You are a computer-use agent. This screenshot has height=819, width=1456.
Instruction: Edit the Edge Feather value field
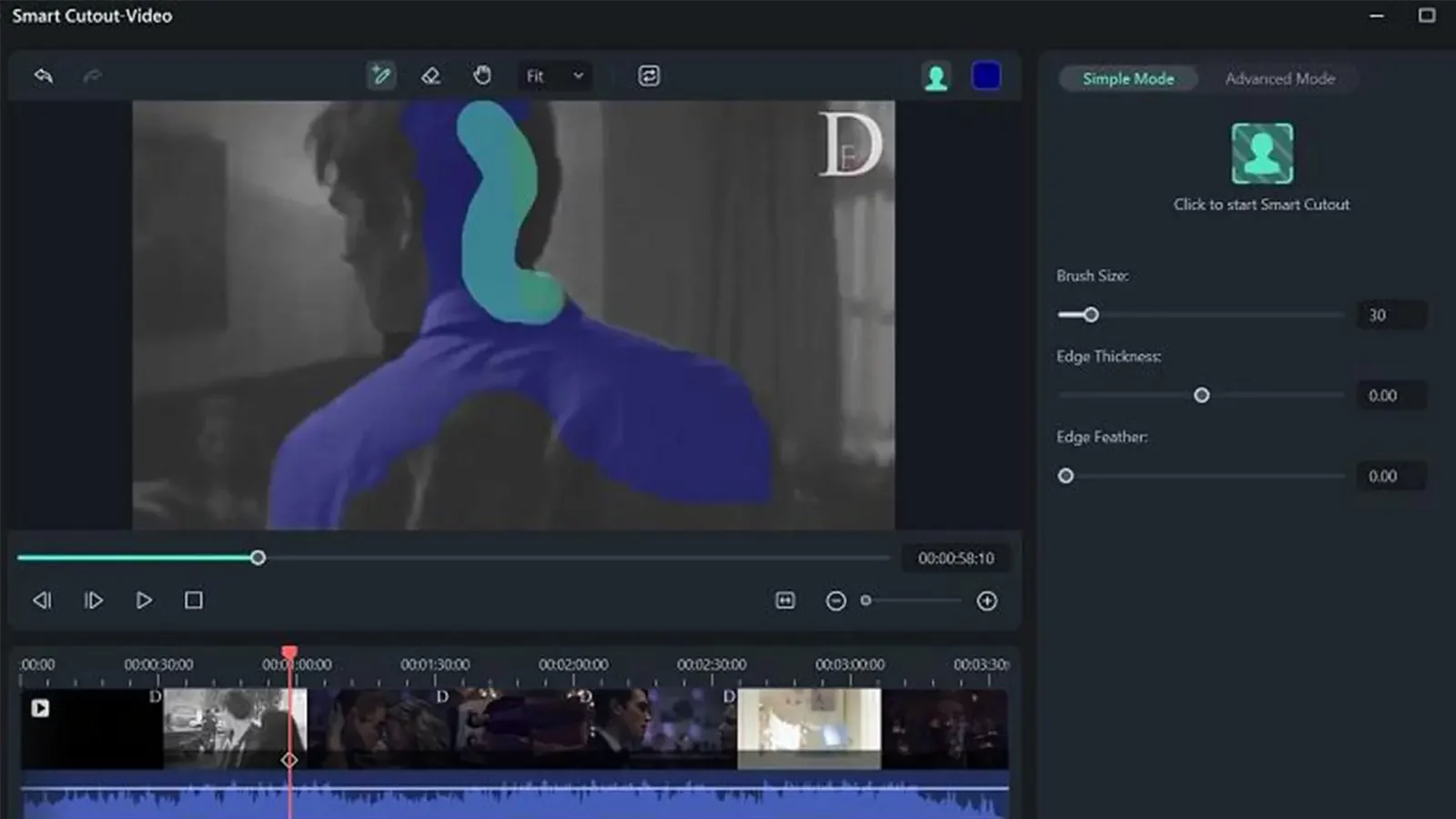click(1390, 476)
